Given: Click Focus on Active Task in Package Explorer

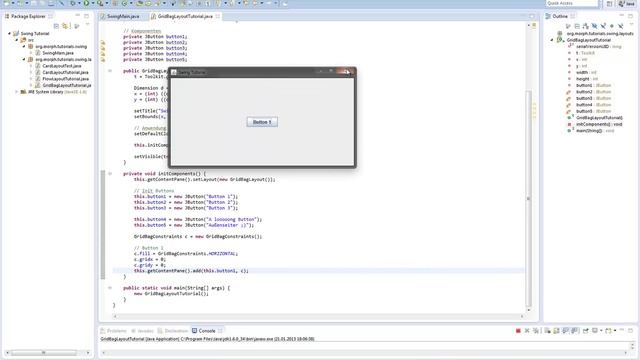Looking at the screenshot, I should point(76,26).
